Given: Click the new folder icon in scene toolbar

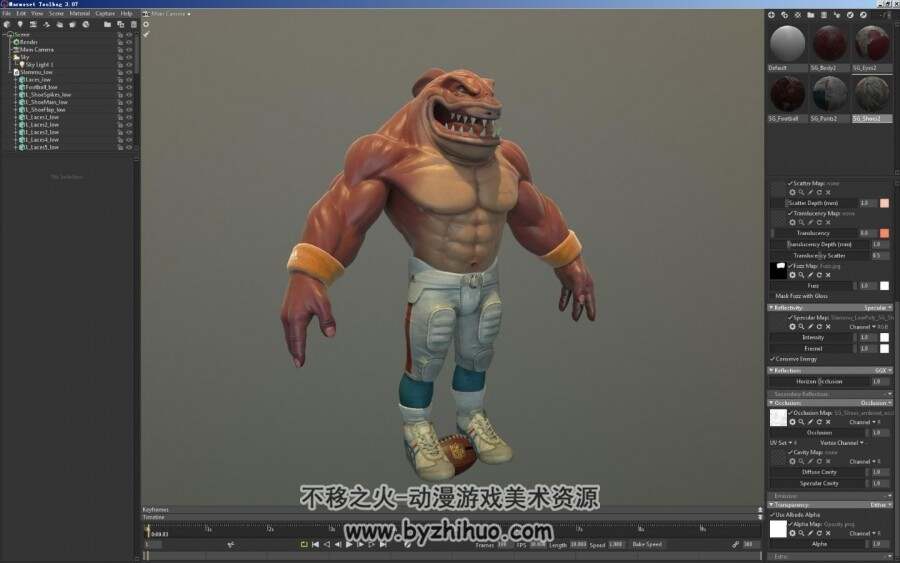Looking at the screenshot, I should (107, 25).
